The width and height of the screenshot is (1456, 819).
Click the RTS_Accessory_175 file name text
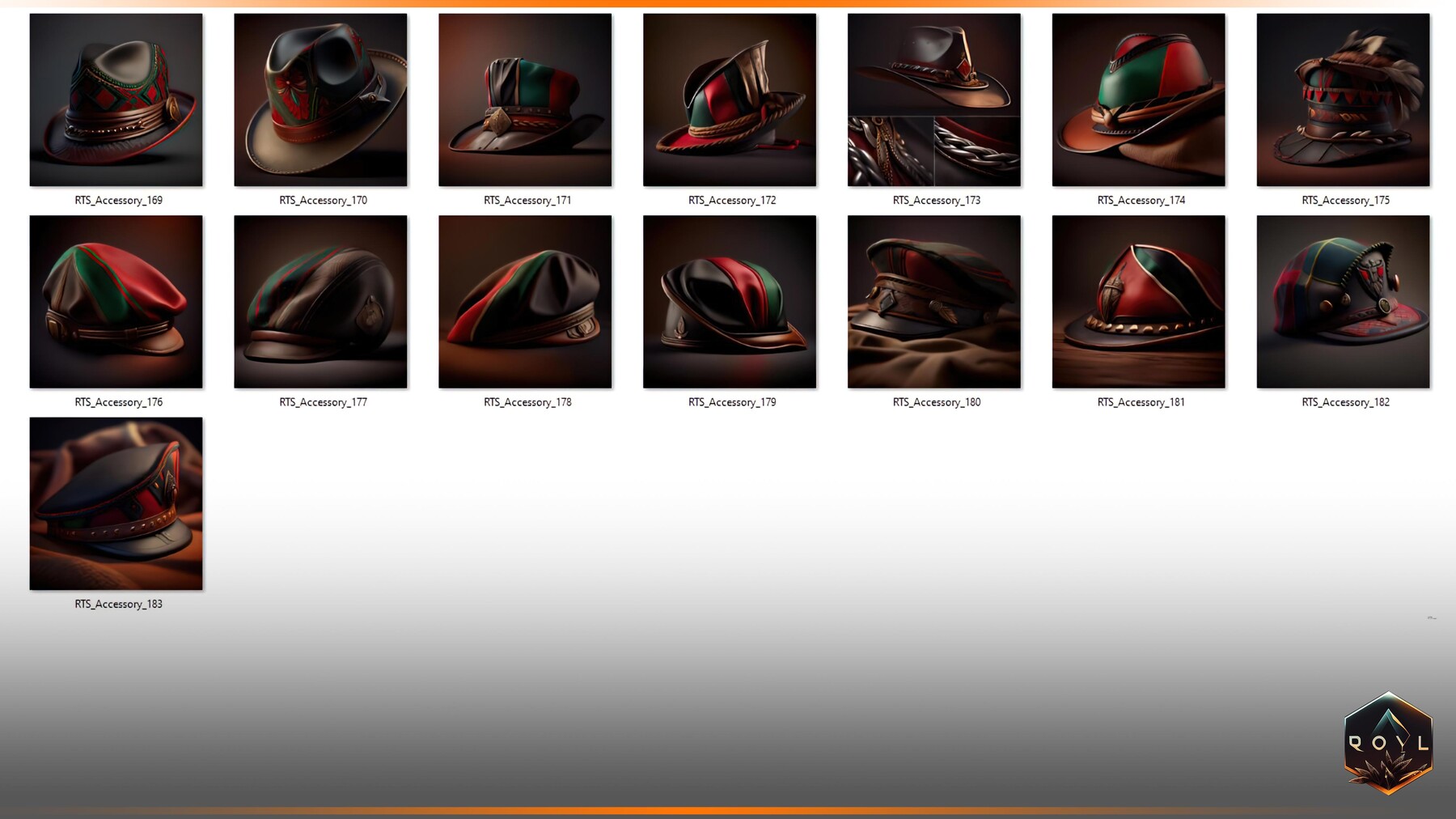coord(1345,200)
